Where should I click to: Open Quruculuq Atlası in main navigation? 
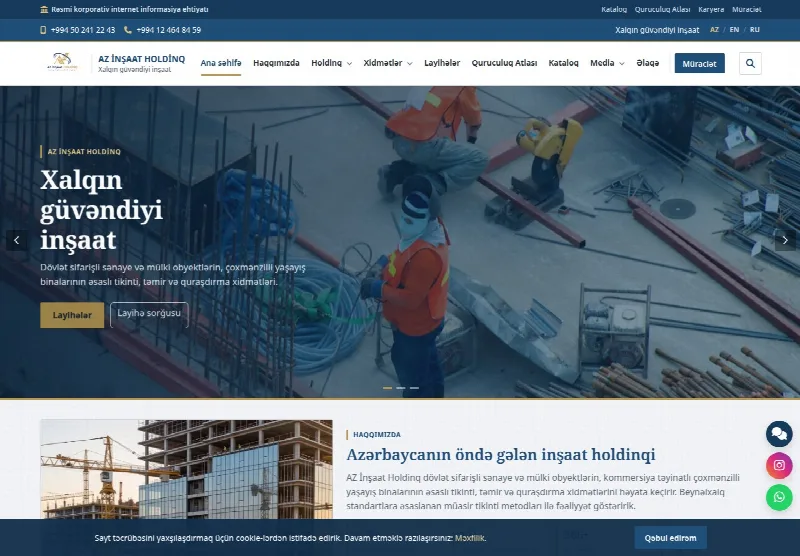tap(504, 63)
